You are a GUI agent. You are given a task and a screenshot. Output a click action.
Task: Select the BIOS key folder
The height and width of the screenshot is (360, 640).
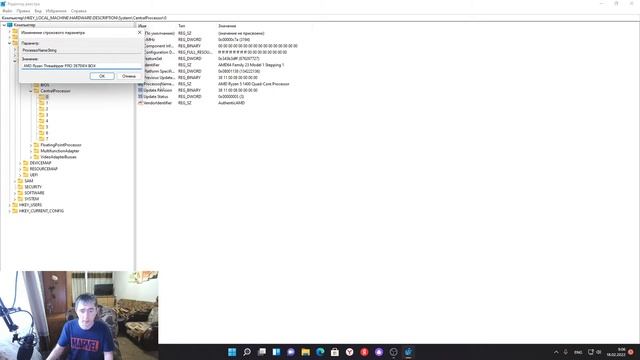click(x=42, y=85)
